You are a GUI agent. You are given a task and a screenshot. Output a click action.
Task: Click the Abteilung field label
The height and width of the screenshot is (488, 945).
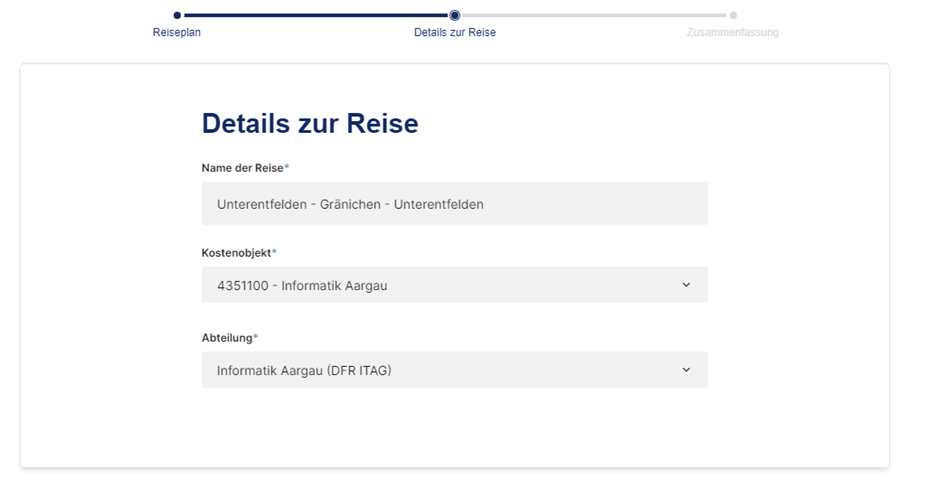pos(227,338)
